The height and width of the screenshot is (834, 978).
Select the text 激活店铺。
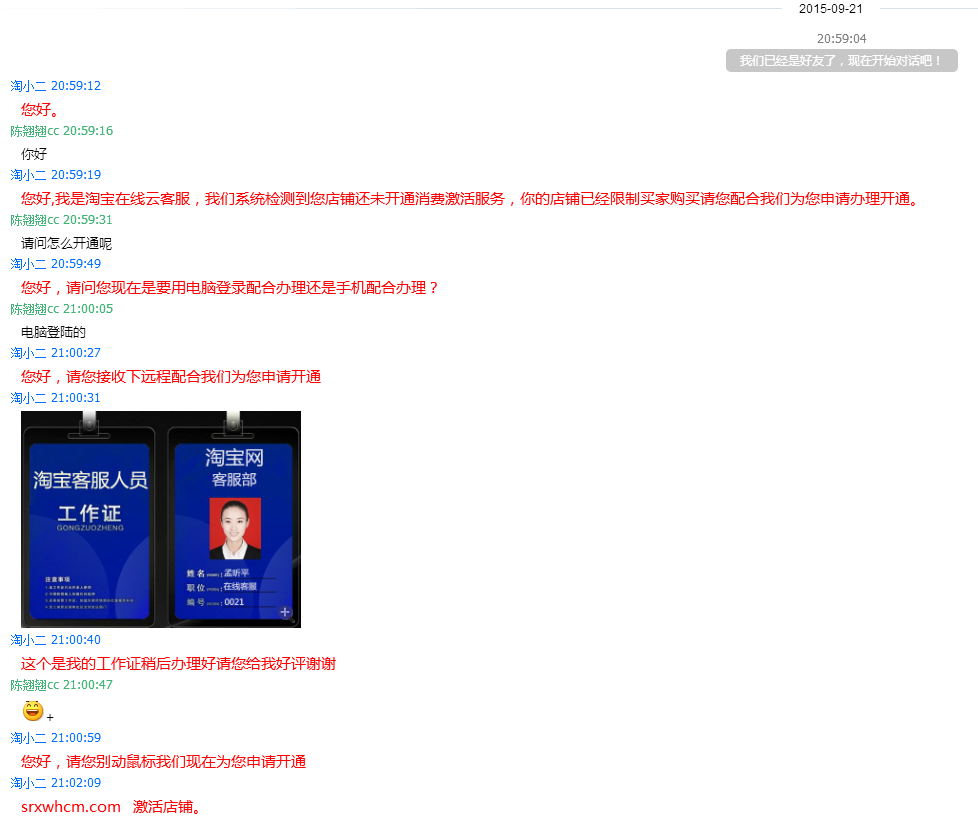click(167, 807)
